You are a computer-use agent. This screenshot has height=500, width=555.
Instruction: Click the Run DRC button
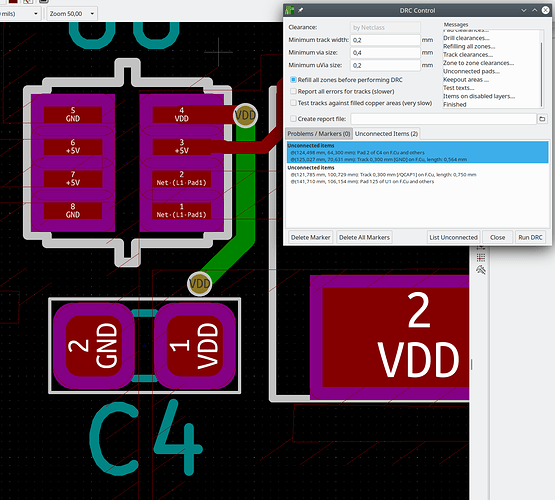(x=530, y=237)
